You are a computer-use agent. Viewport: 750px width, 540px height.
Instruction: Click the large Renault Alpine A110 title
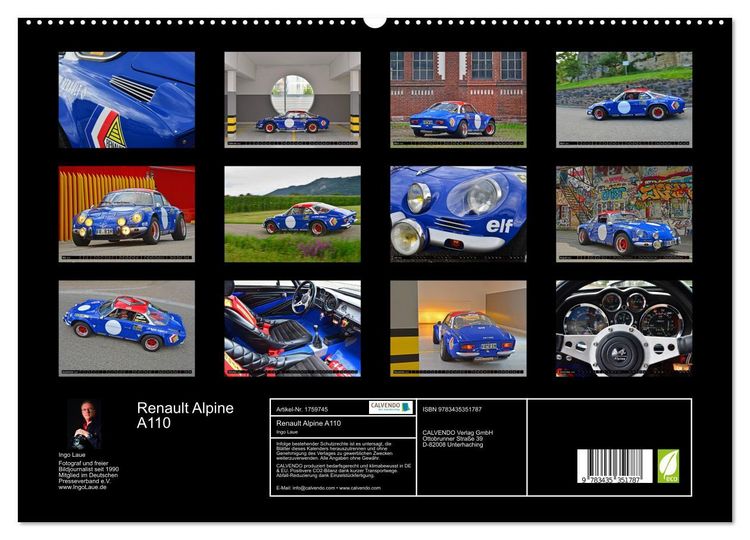coord(185,415)
